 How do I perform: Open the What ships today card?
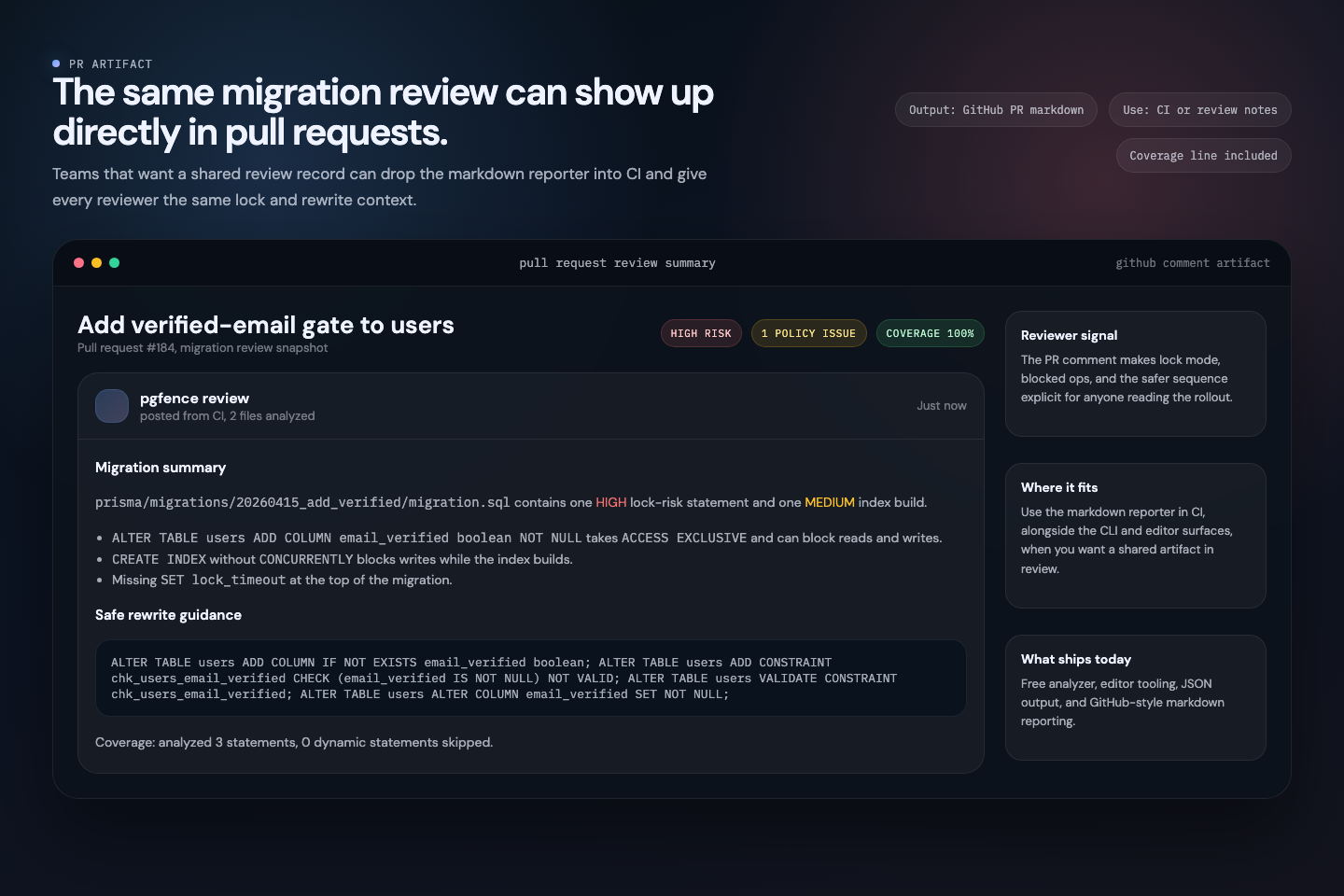[x=1135, y=697]
